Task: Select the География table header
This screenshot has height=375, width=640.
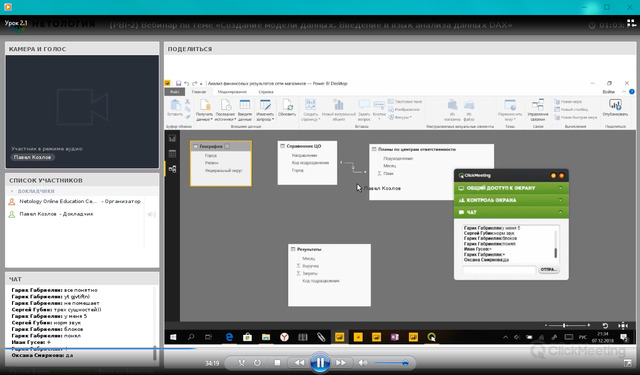Action: click(221, 146)
